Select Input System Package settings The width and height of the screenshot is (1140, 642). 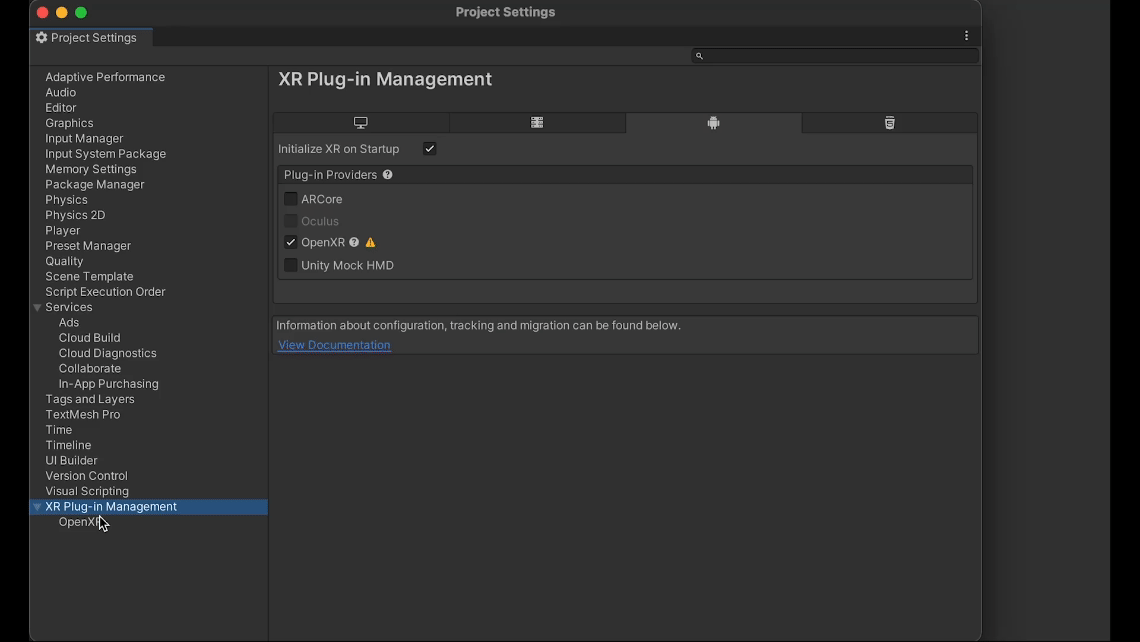[105, 153]
